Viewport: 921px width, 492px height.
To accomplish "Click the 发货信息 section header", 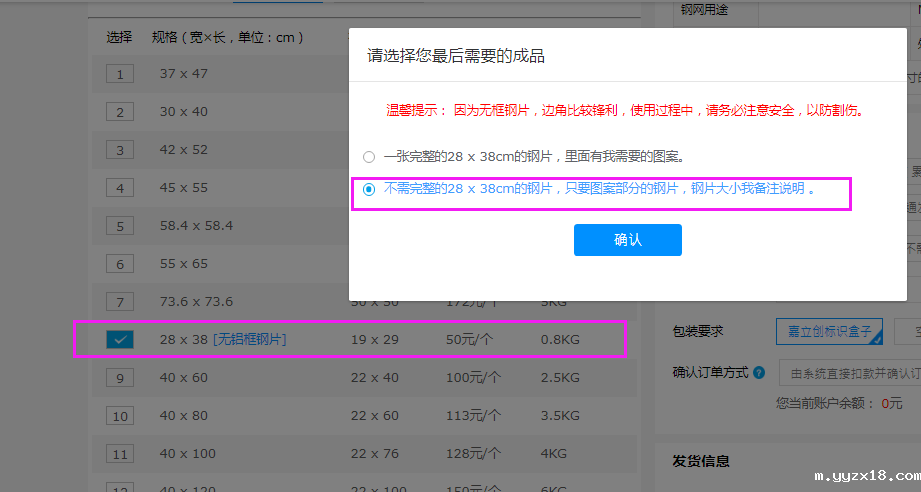I will point(701,461).
